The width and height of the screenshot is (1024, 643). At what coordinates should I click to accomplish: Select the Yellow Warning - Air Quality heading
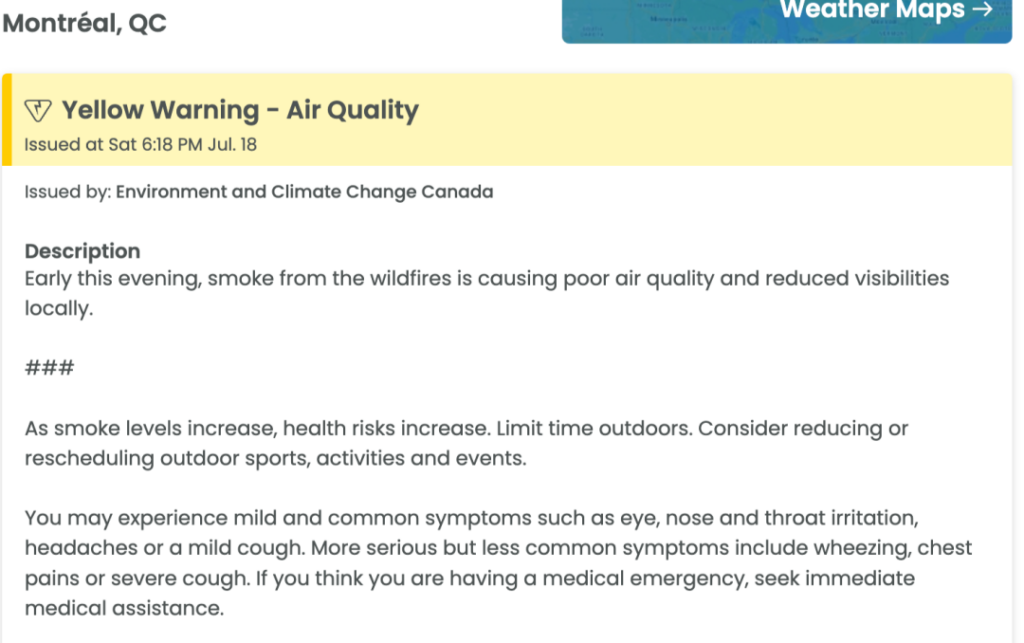coord(240,110)
